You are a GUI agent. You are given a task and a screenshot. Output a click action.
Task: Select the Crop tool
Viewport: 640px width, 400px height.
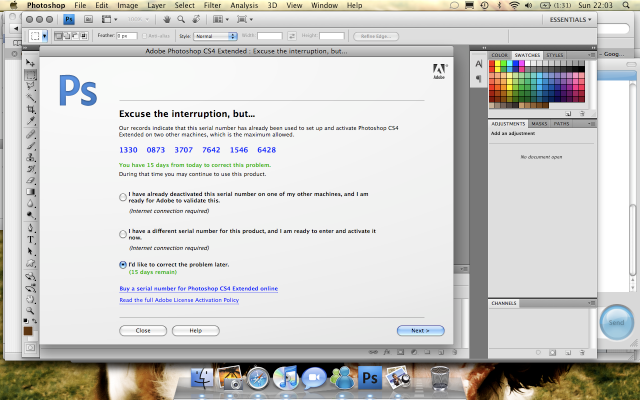pos(30,109)
